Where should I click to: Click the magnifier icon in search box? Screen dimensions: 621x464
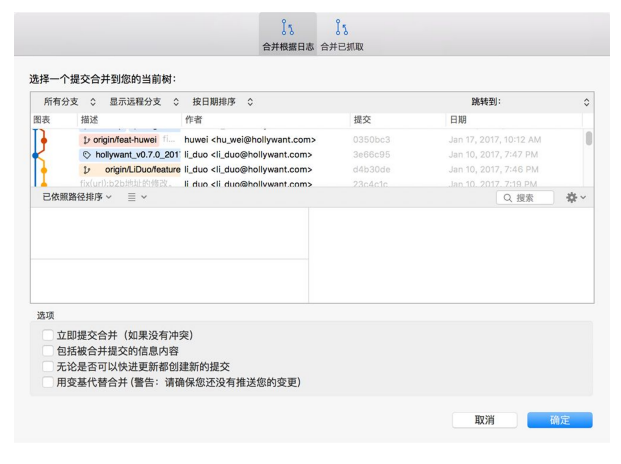509,198
